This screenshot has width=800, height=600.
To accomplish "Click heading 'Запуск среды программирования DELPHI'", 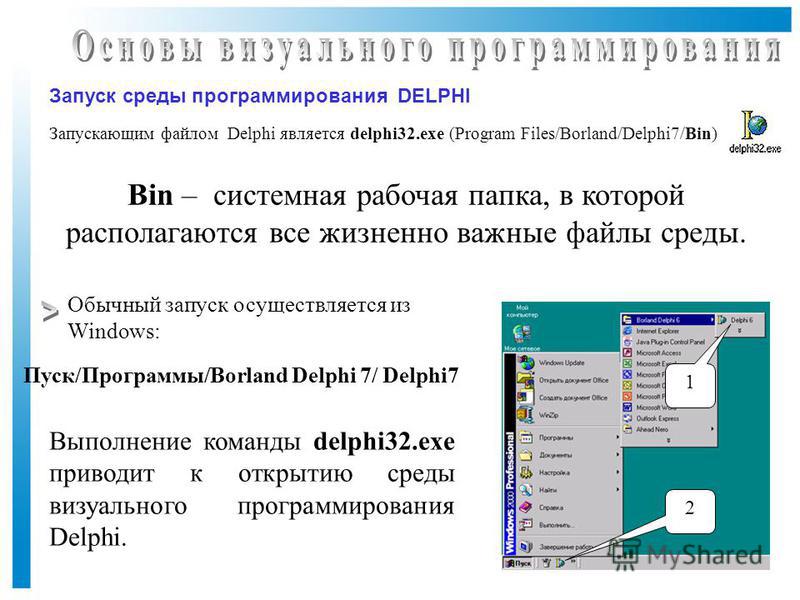I will pos(259,95).
